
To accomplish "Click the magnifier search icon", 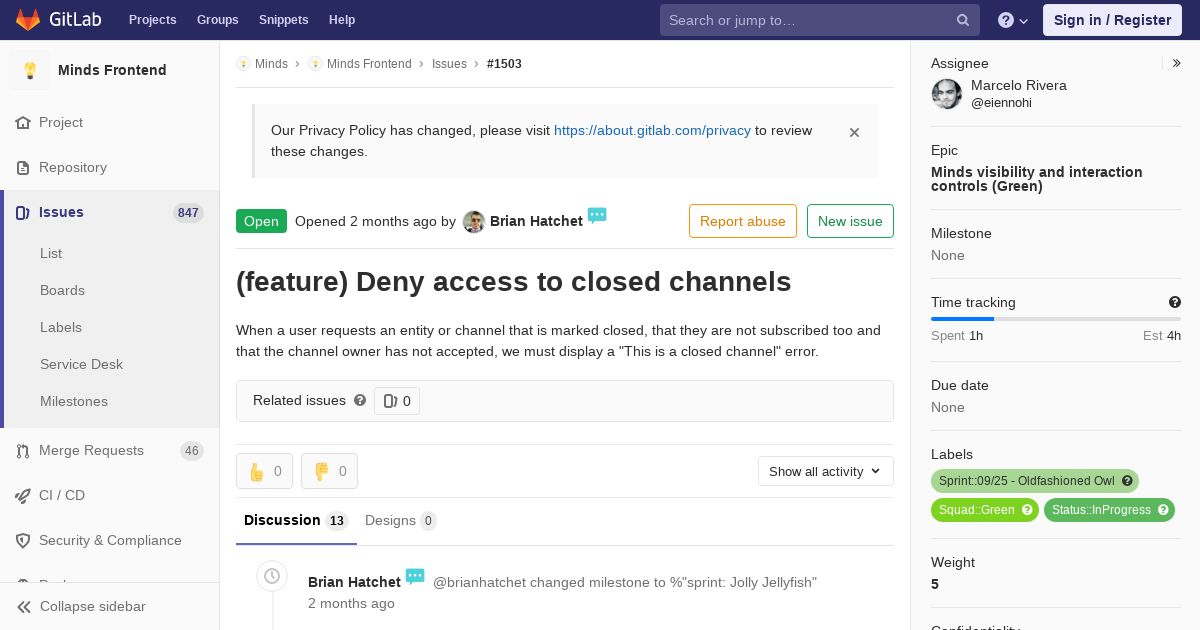I will (962, 20).
